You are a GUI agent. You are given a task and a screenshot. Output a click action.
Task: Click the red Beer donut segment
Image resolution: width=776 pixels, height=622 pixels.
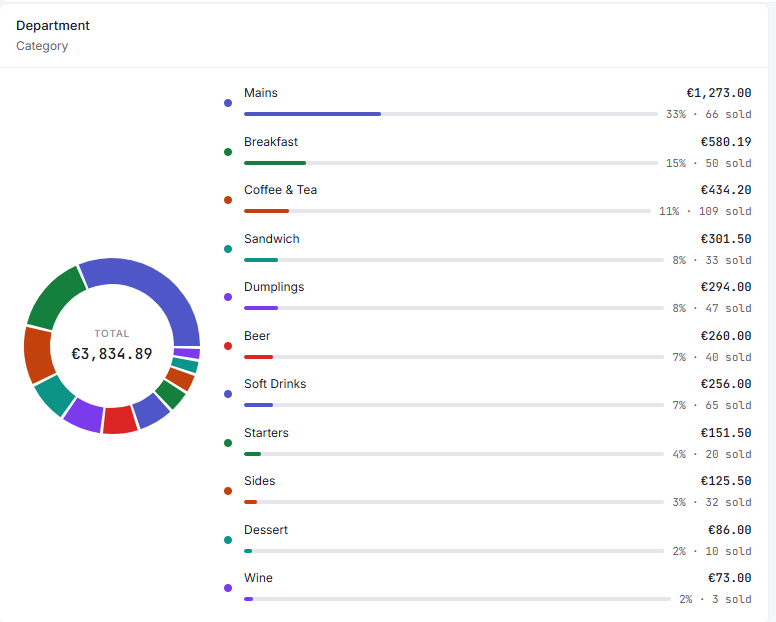[120, 420]
